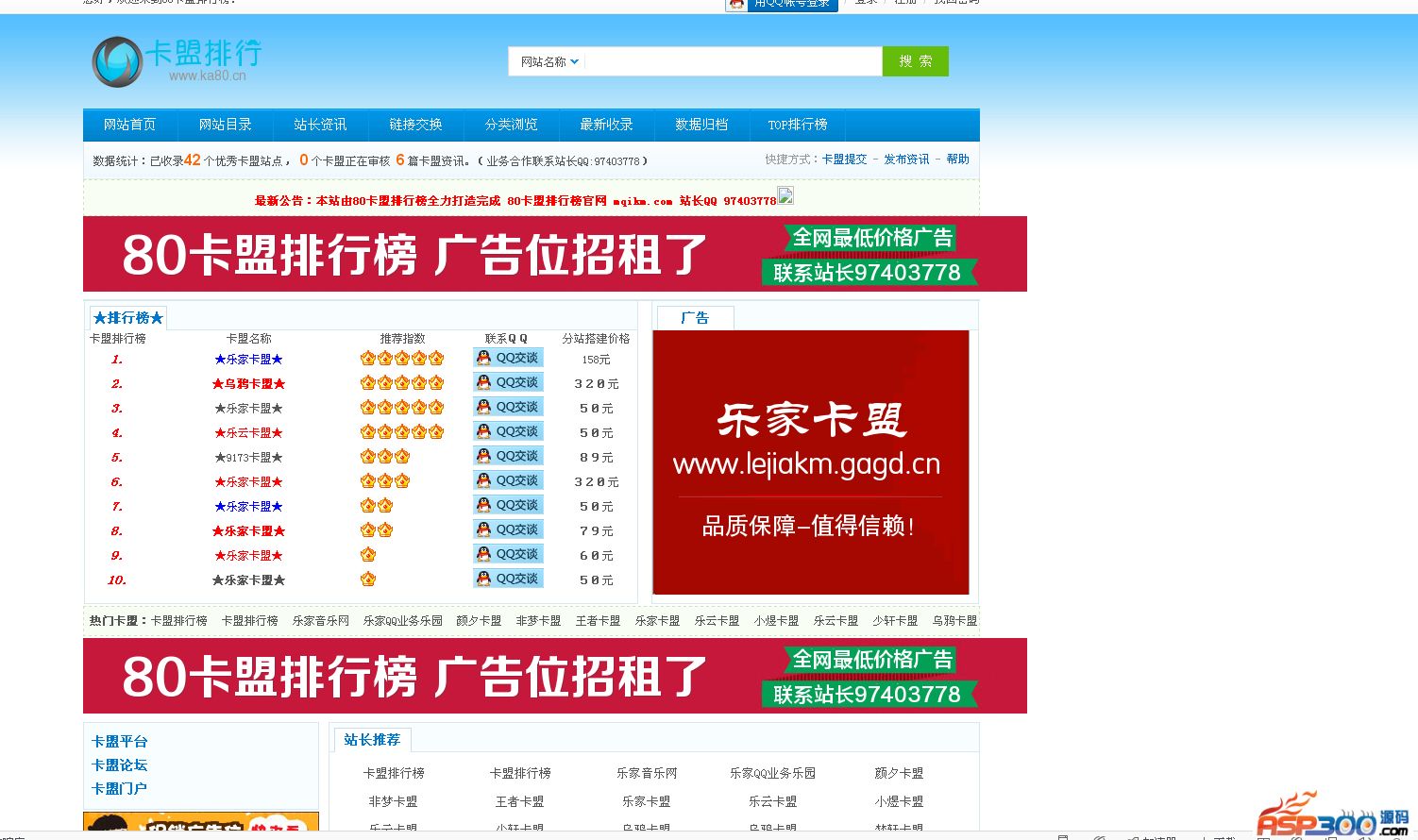Click the 乐家卡盟 red advertisement image
The height and width of the screenshot is (840, 1418).
pyautogui.click(x=811, y=462)
